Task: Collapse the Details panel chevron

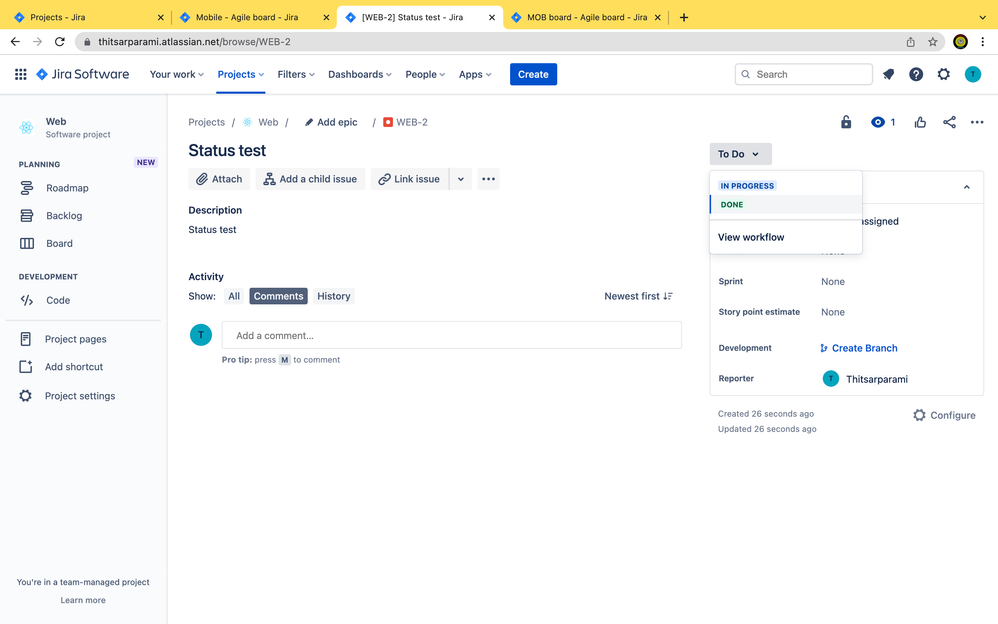Action: (966, 187)
